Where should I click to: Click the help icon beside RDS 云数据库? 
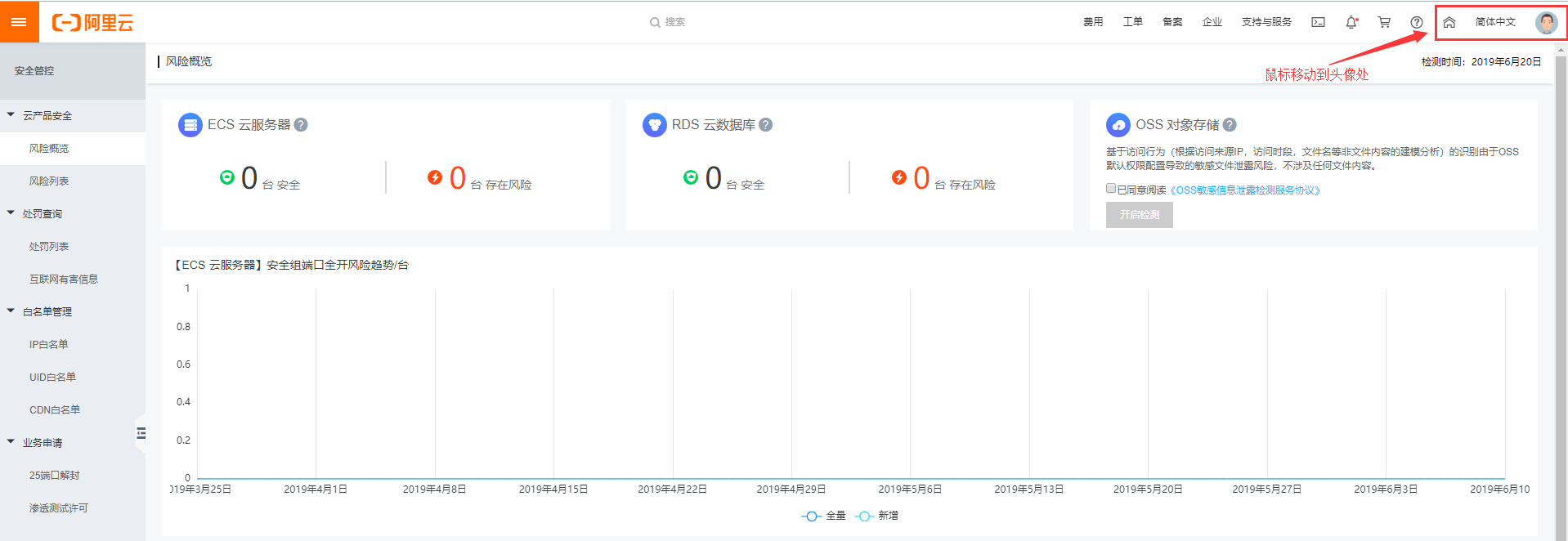[x=765, y=125]
